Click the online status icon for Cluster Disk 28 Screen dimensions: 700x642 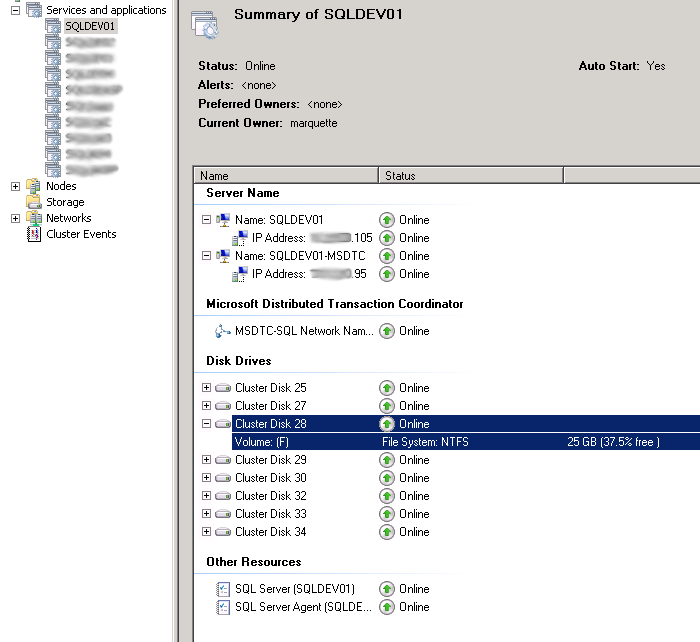pyautogui.click(x=387, y=424)
